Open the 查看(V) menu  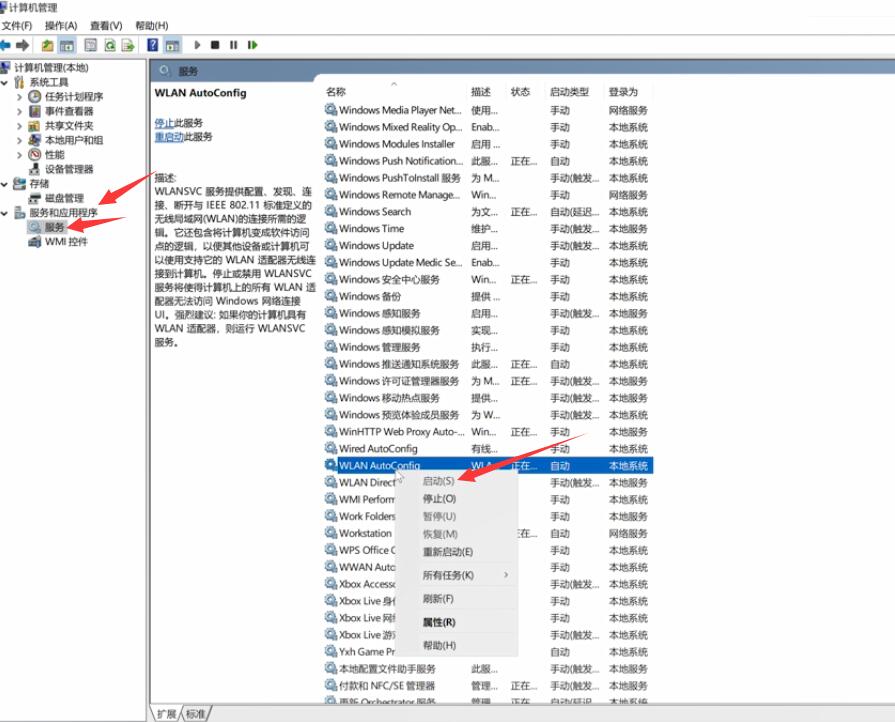click(106, 26)
